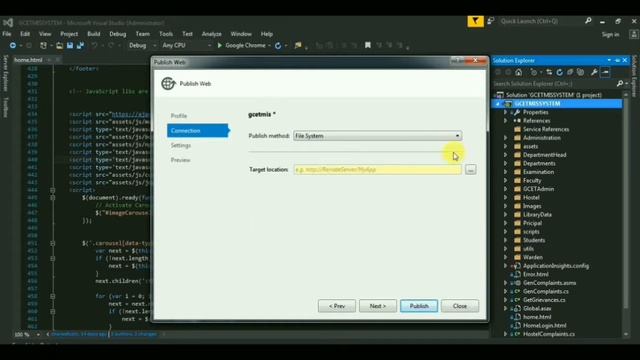This screenshot has height=360, width=640.
Task: Select the Warden folder
Action: (x=533, y=257)
